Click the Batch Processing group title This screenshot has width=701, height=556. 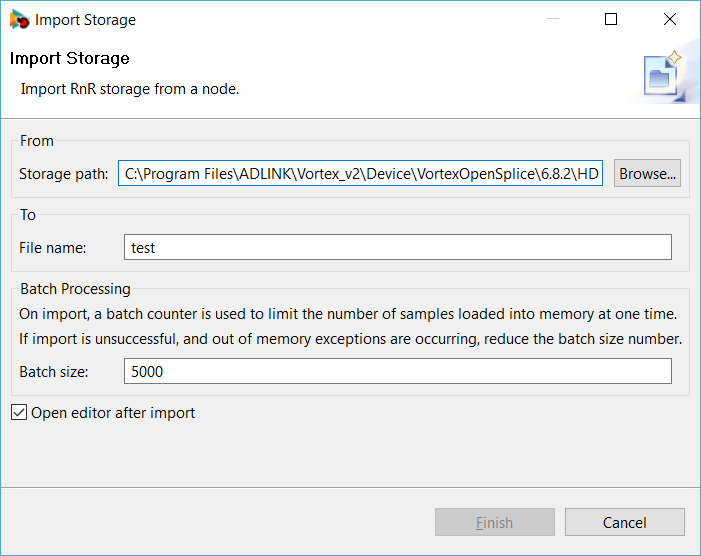76,289
